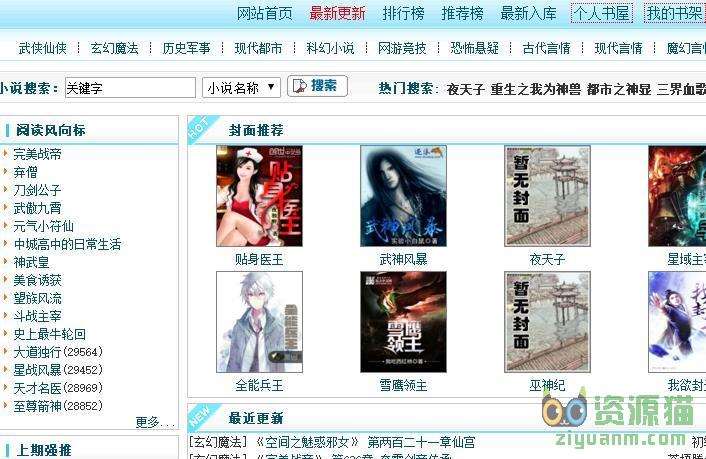Image resolution: width=706 pixels, height=459 pixels.
Task: Open 夜天子 placeholder cover thumbnail
Action: [548, 196]
